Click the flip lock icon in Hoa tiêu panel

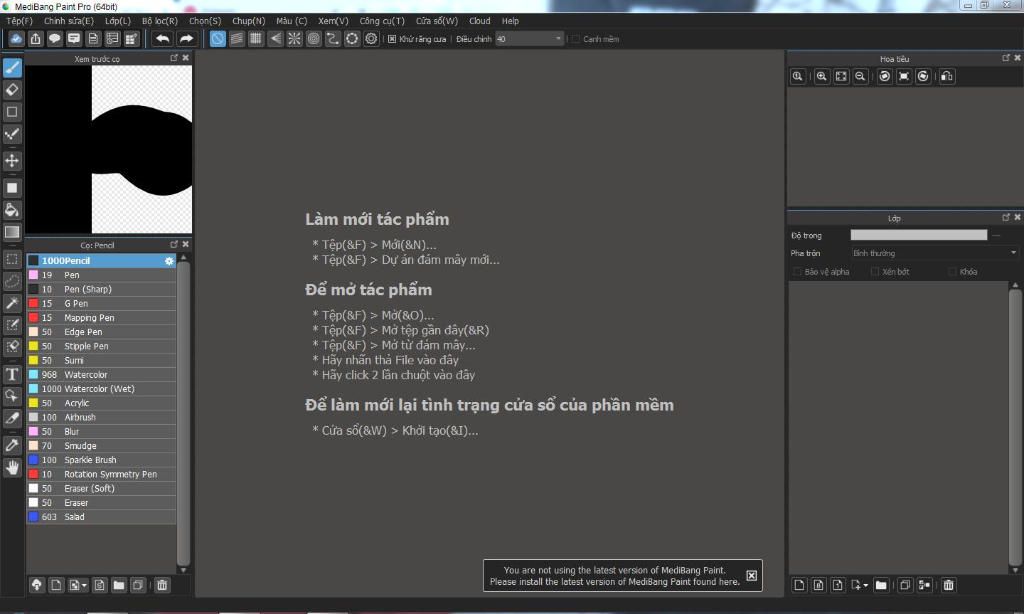[947, 76]
